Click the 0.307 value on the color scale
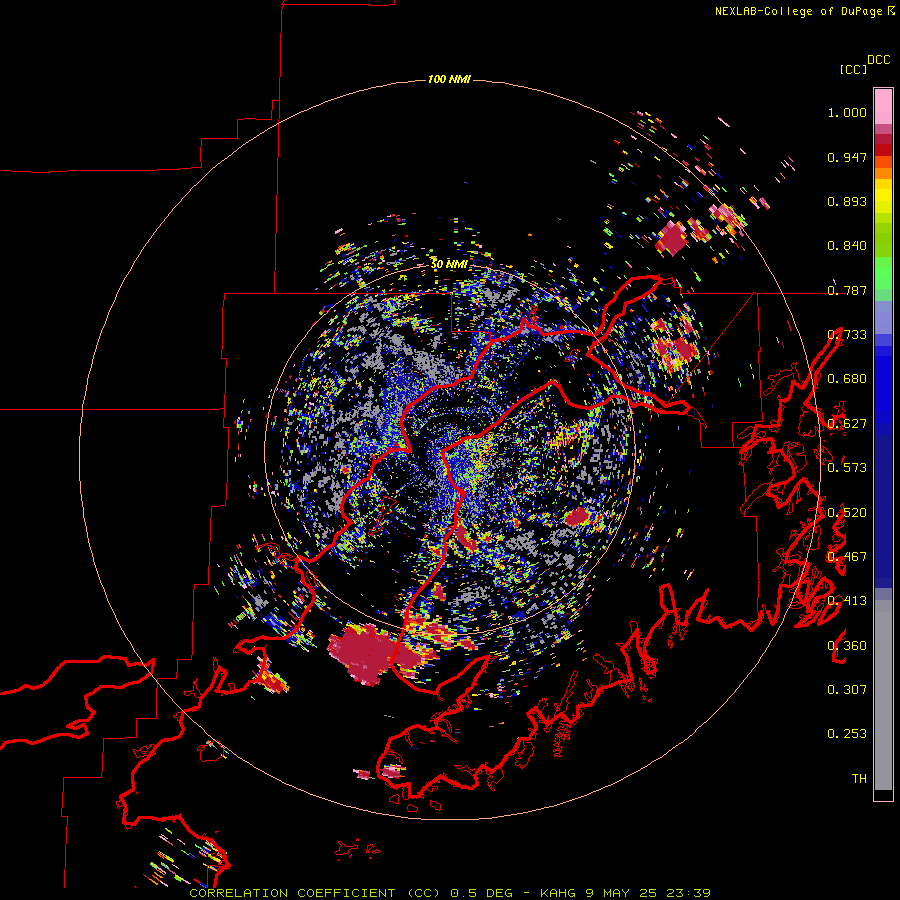The height and width of the screenshot is (900, 900). coord(847,690)
